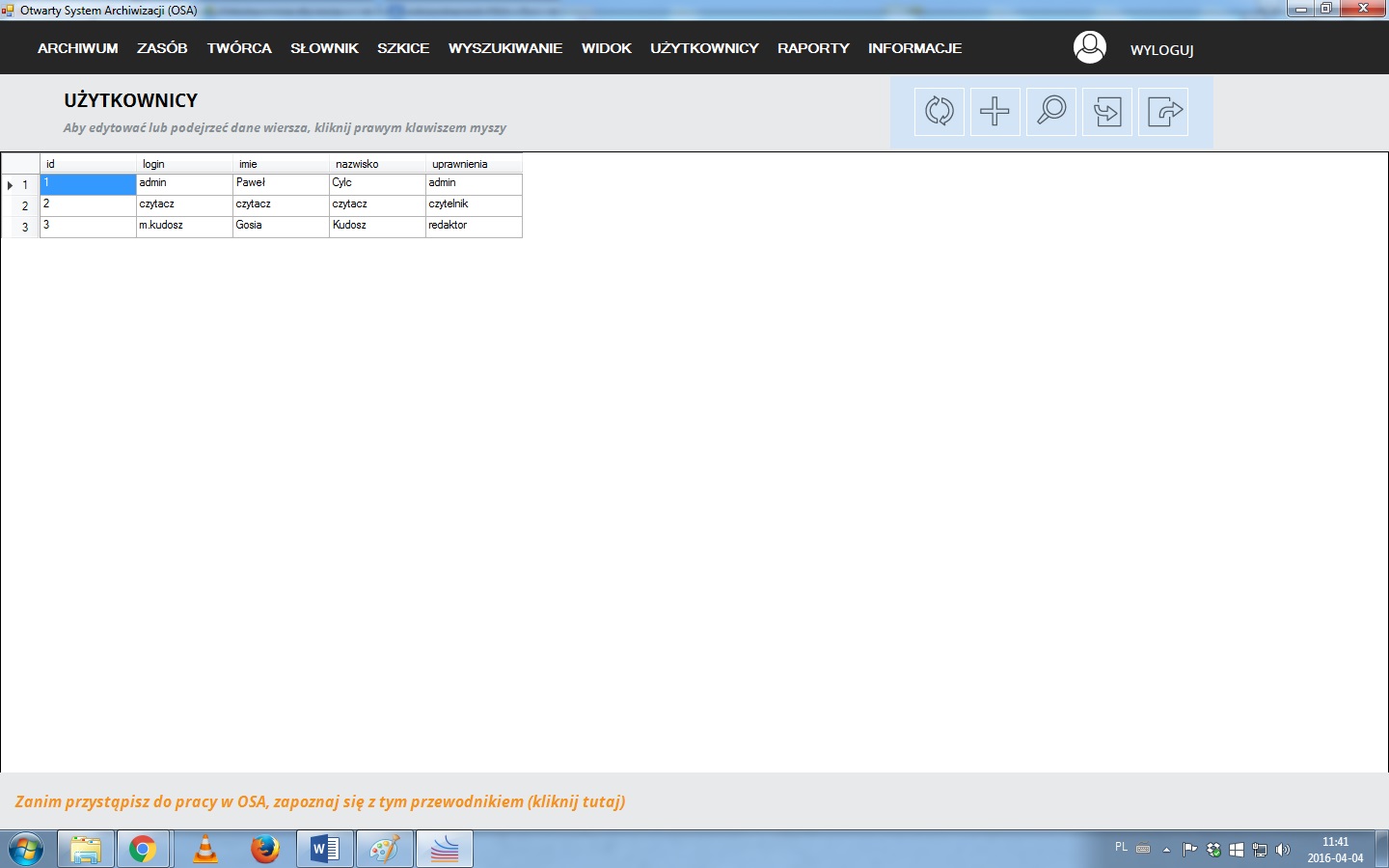1389x868 pixels.
Task: Click the 'Kudosz' surname cell
Action: click(377, 227)
